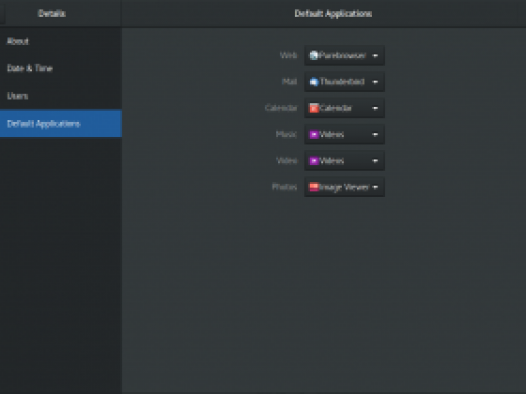Screen dimensions: 526x394
Task: Click the Music label
Action: [x=286, y=134]
